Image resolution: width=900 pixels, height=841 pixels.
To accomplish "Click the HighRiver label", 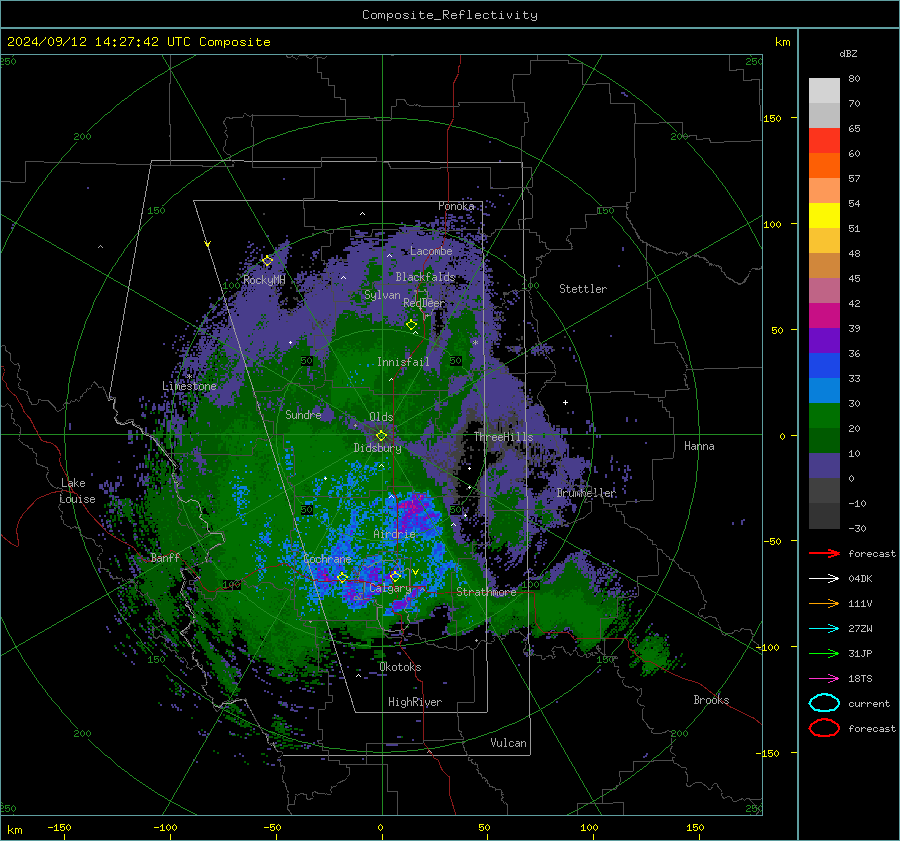I will pyautogui.click(x=415, y=702).
